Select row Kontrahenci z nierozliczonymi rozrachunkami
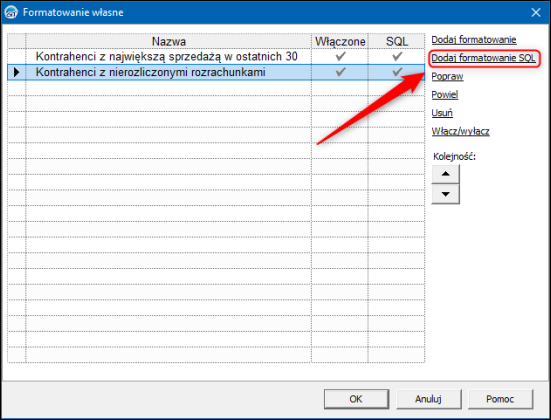Image resolution: width=551 pixels, height=420 pixels. point(216,72)
